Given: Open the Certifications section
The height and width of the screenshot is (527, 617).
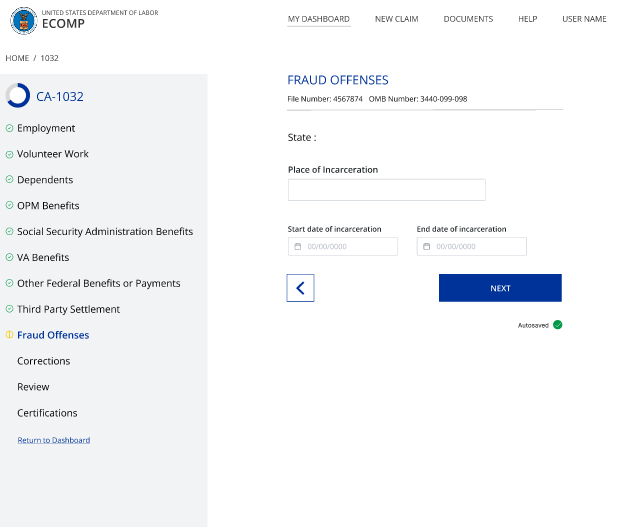Looking at the screenshot, I should [x=47, y=413].
